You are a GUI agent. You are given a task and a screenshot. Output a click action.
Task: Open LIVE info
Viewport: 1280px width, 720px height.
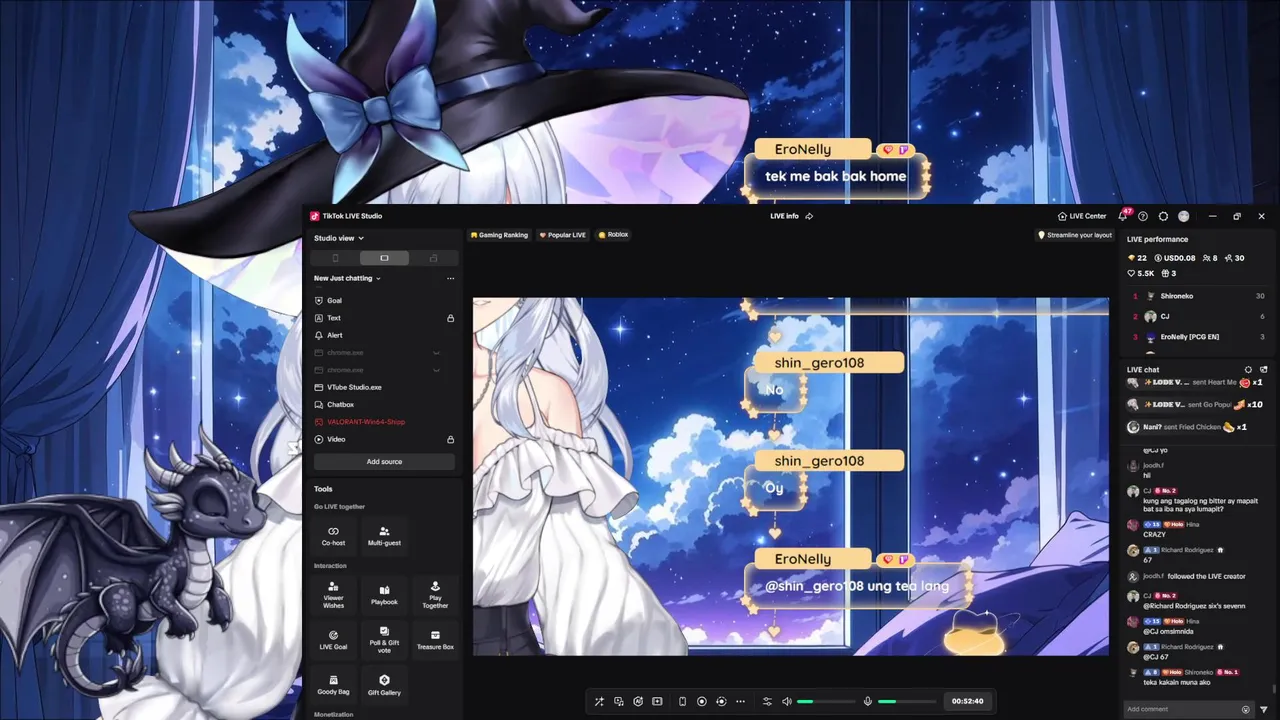coord(784,216)
